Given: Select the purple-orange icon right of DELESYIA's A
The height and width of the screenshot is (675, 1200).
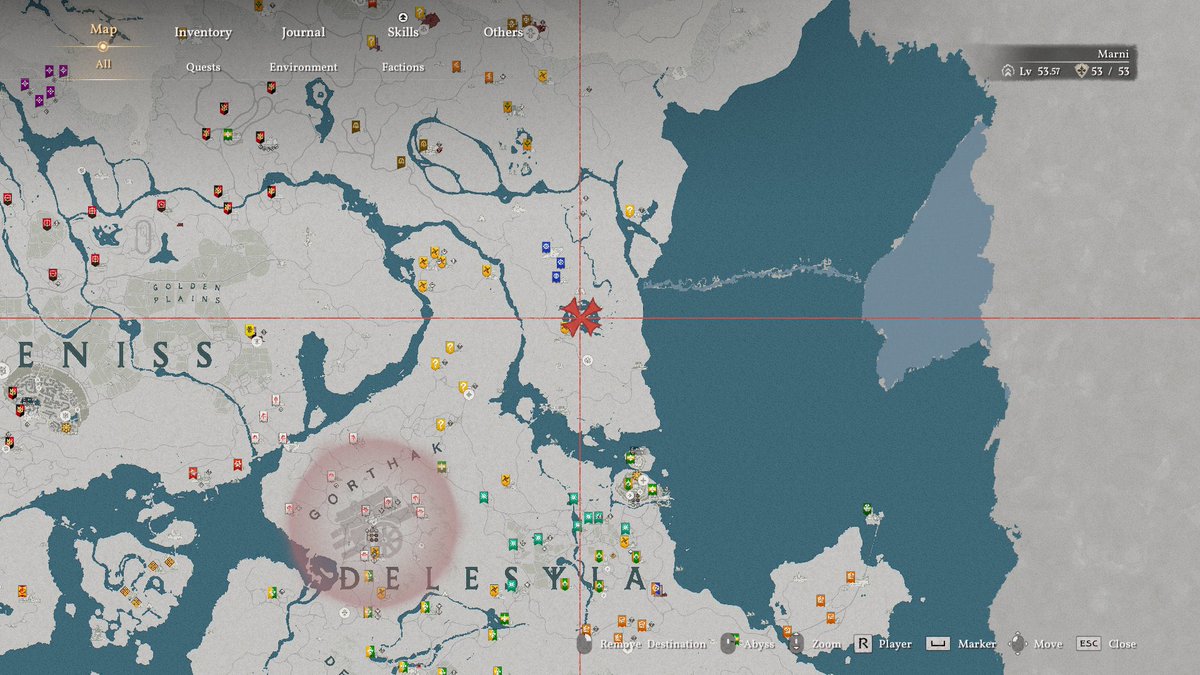Looking at the screenshot, I should (x=656, y=588).
